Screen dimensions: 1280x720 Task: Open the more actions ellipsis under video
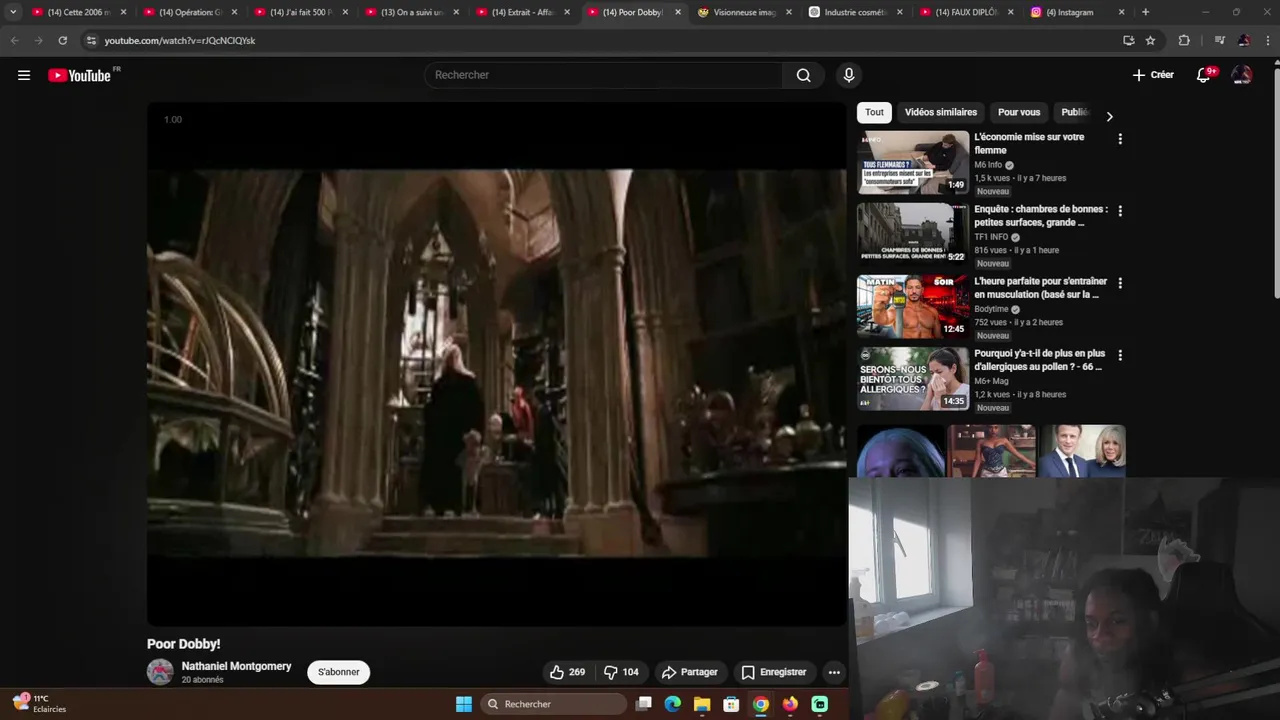point(834,672)
